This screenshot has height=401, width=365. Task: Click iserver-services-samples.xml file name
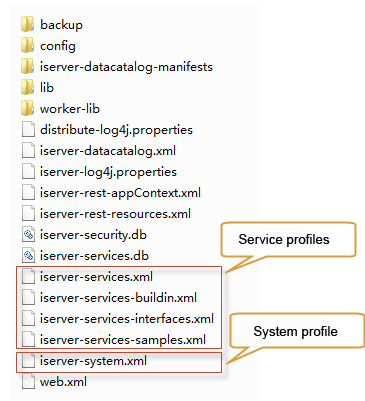[x=123, y=340]
